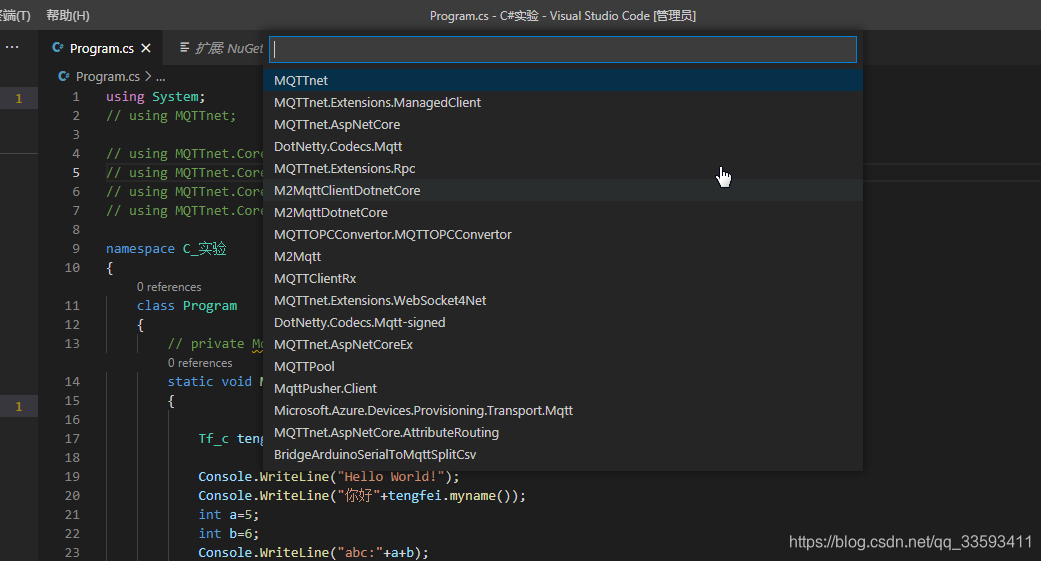
Task: Click the list icon on NuGet tab
Action: pyautogui.click(x=185, y=48)
